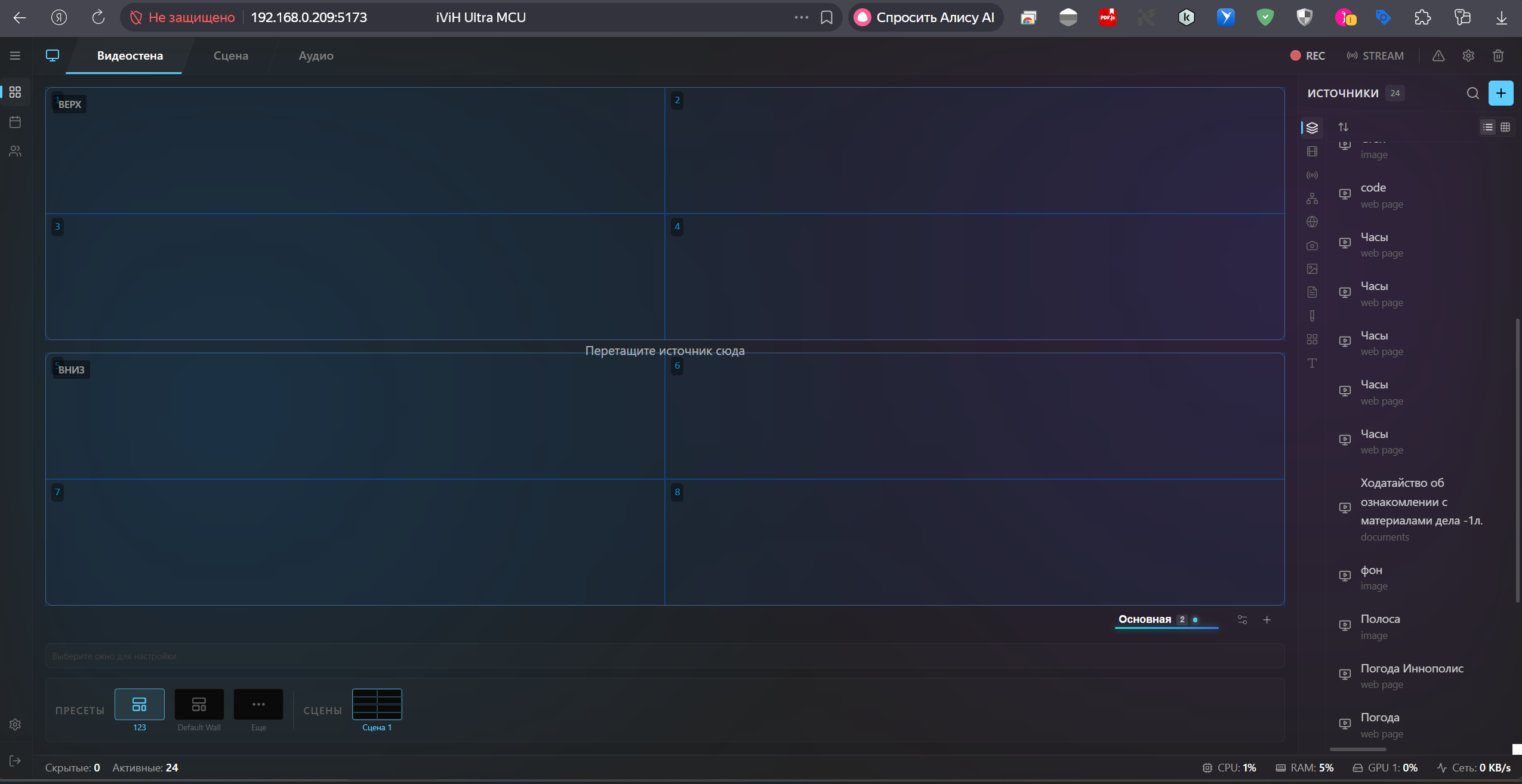The height and width of the screenshot is (784, 1522).
Task: Select the ВНИЗ video wall cell
Action: (355, 416)
